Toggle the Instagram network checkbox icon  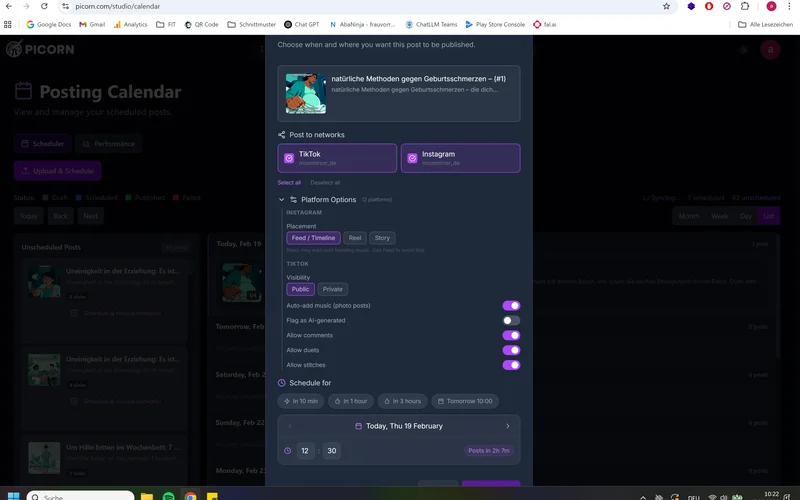coord(412,158)
